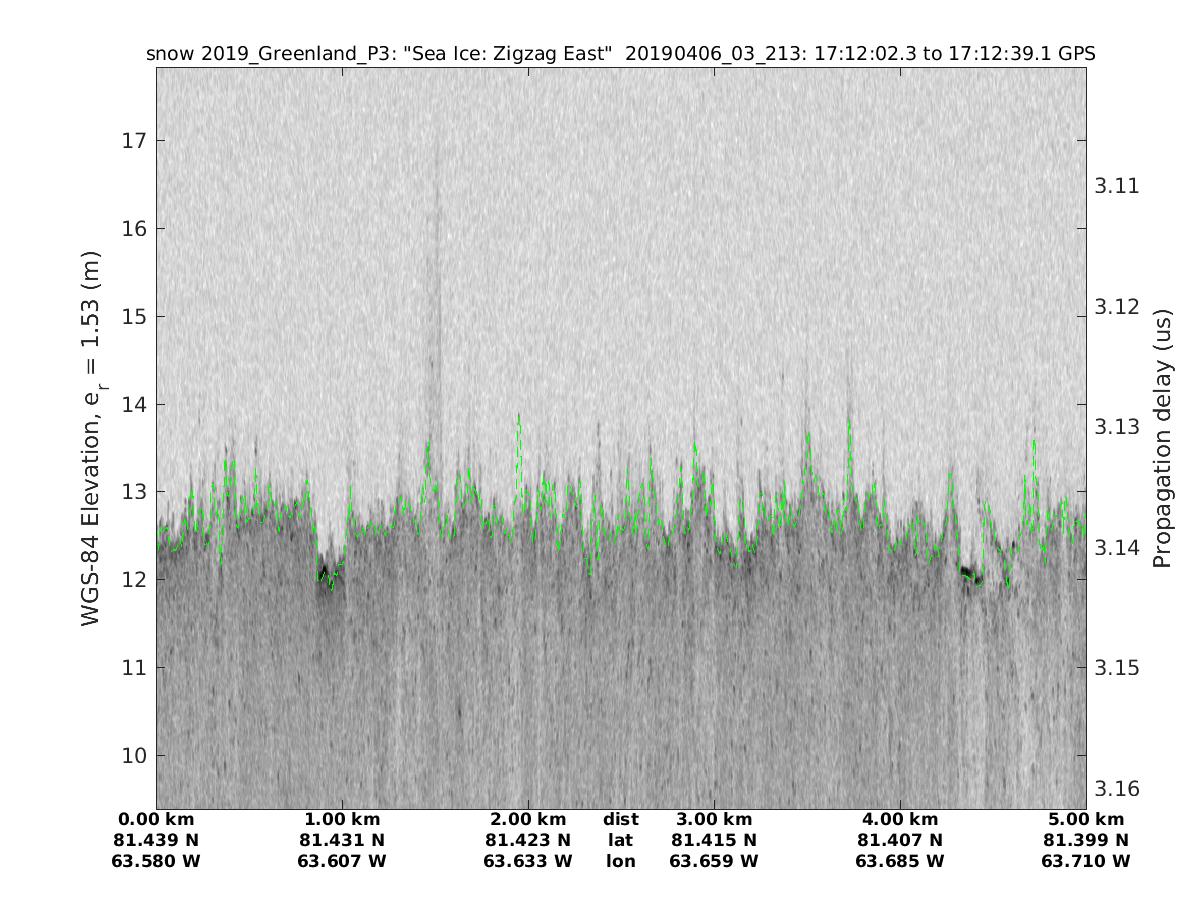Select the 14 elevation tick label
This screenshot has height=900, width=1200.
[134, 404]
